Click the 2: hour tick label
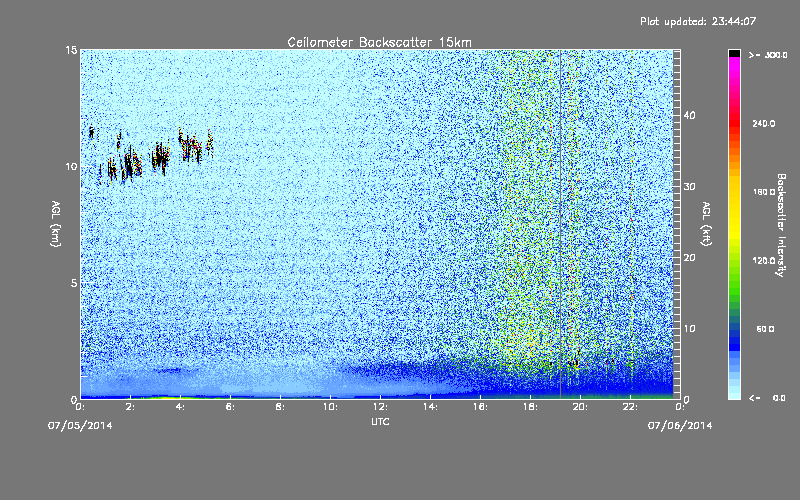The height and width of the screenshot is (500, 800). [x=131, y=407]
